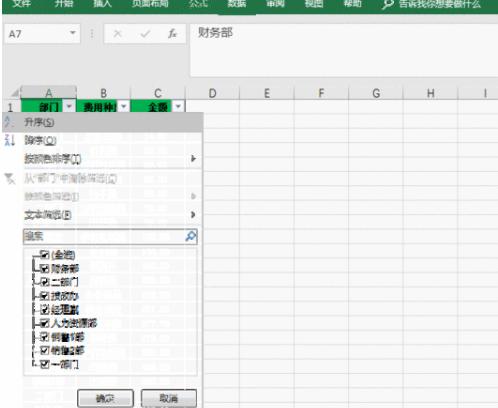Click the magnifier icon in filter search box
Viewport: 498px width, 408px height.
tap(191, 236)
